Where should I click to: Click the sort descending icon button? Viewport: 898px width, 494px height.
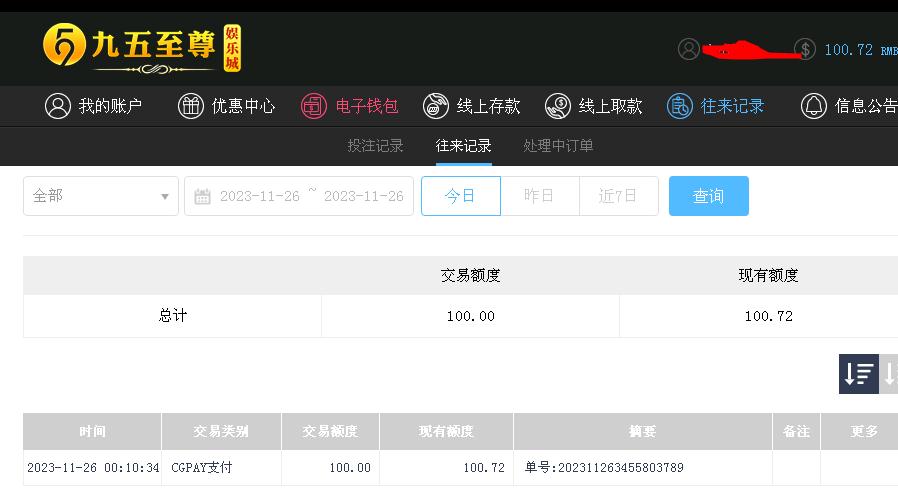[859, 374]
